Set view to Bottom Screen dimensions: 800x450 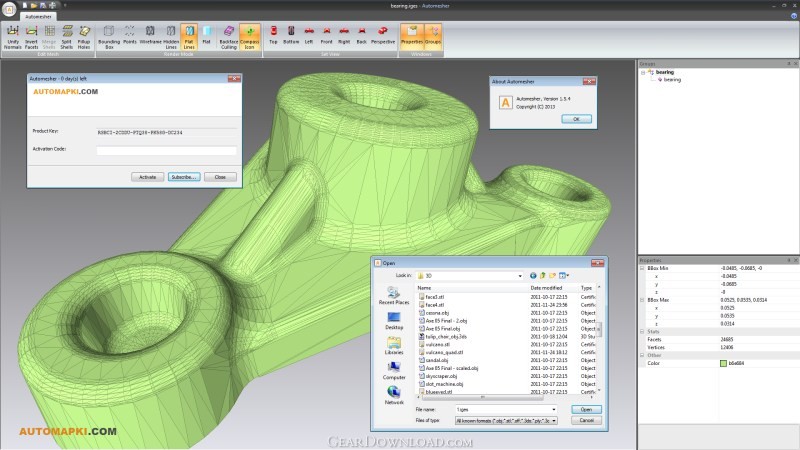pyautogui.click(x=291, y=37)
